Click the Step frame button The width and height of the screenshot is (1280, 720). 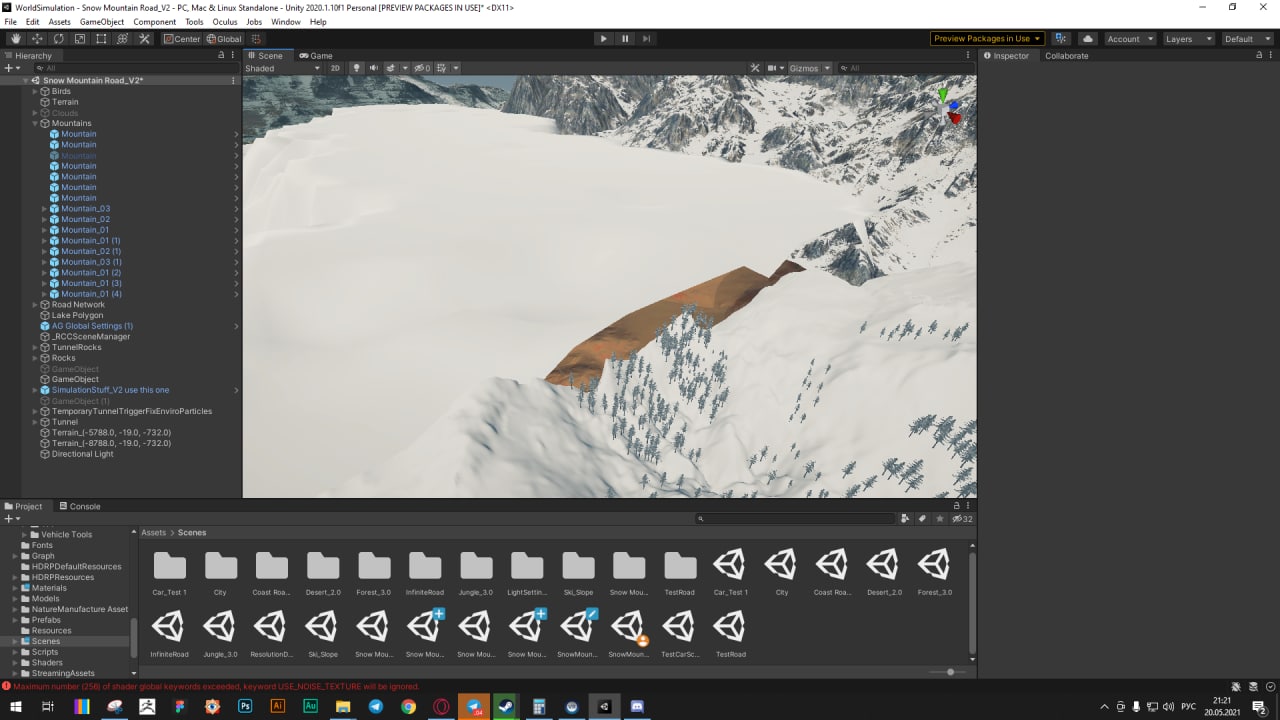pos(647,39)
